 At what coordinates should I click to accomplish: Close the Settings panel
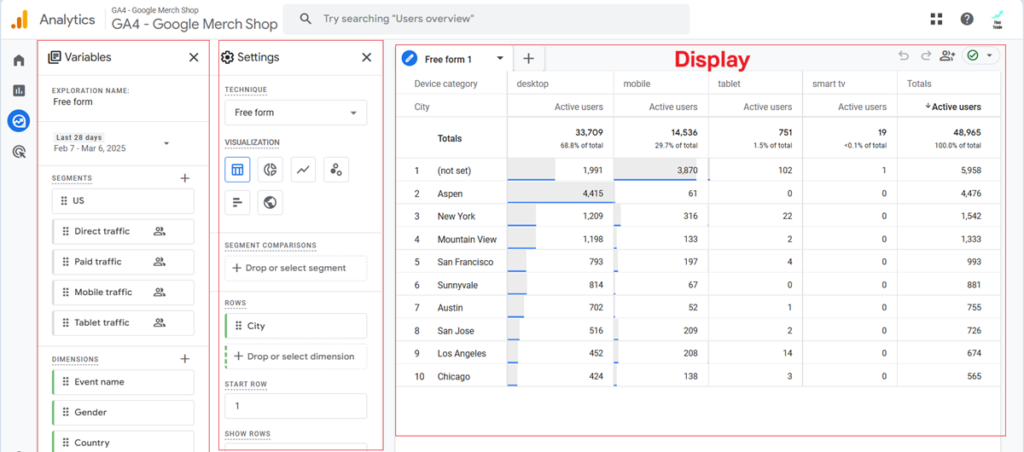[x=366, y=57]
